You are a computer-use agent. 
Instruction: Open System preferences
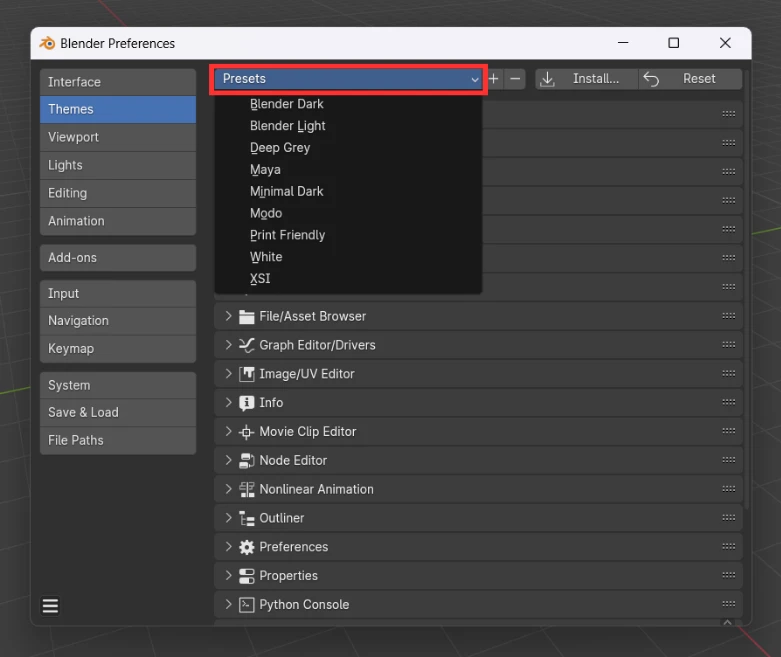(x=118, y=385)
